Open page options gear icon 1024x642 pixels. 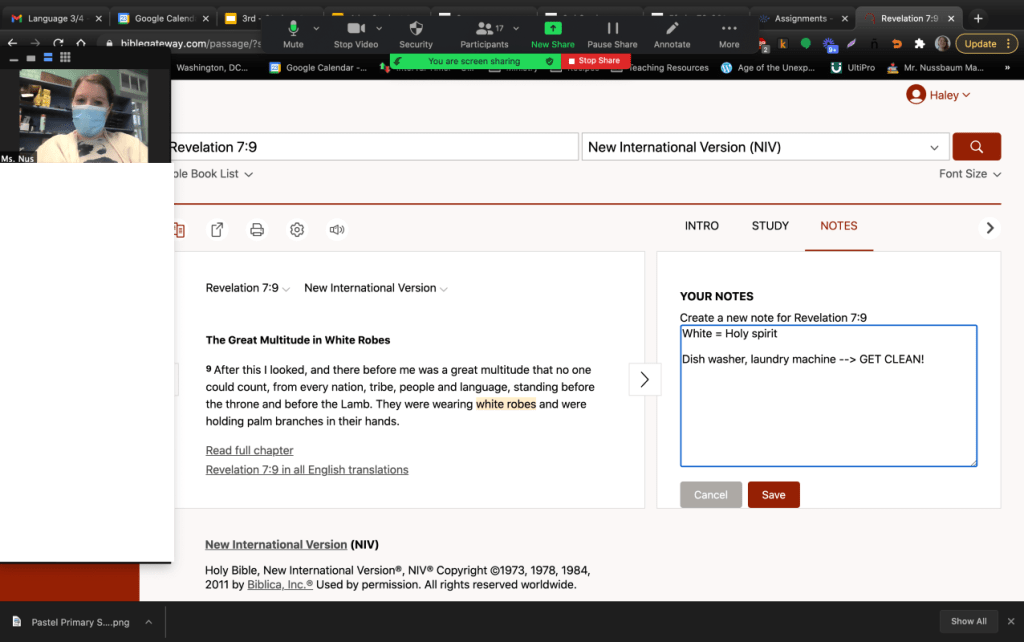pos(297,230)
